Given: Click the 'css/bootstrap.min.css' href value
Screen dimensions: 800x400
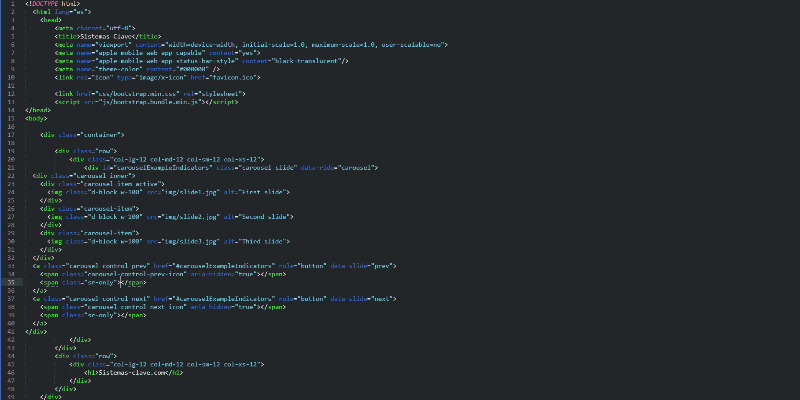Looking at the screenshot, I should (x=135, y=94).
